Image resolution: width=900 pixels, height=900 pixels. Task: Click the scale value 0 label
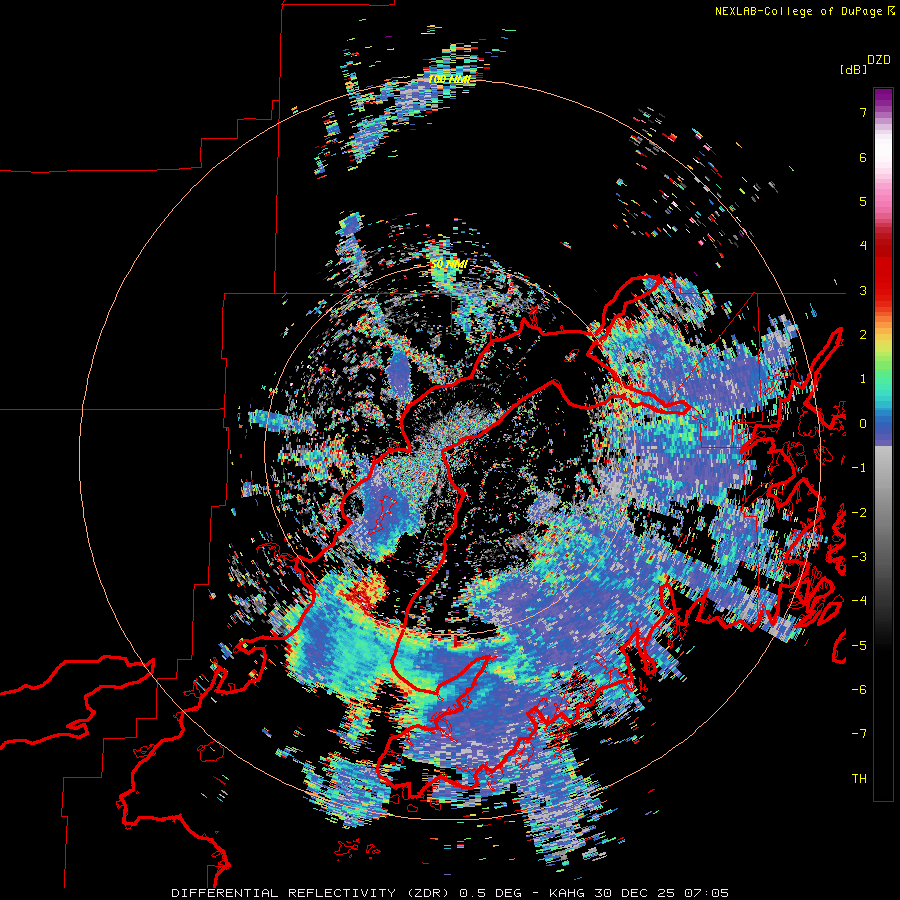863,424
